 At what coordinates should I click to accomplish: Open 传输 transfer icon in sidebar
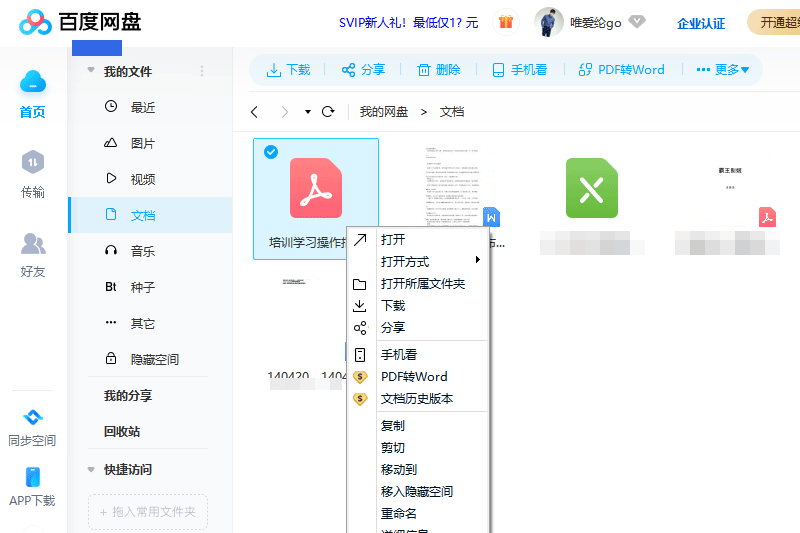click(x=33, y=162)
